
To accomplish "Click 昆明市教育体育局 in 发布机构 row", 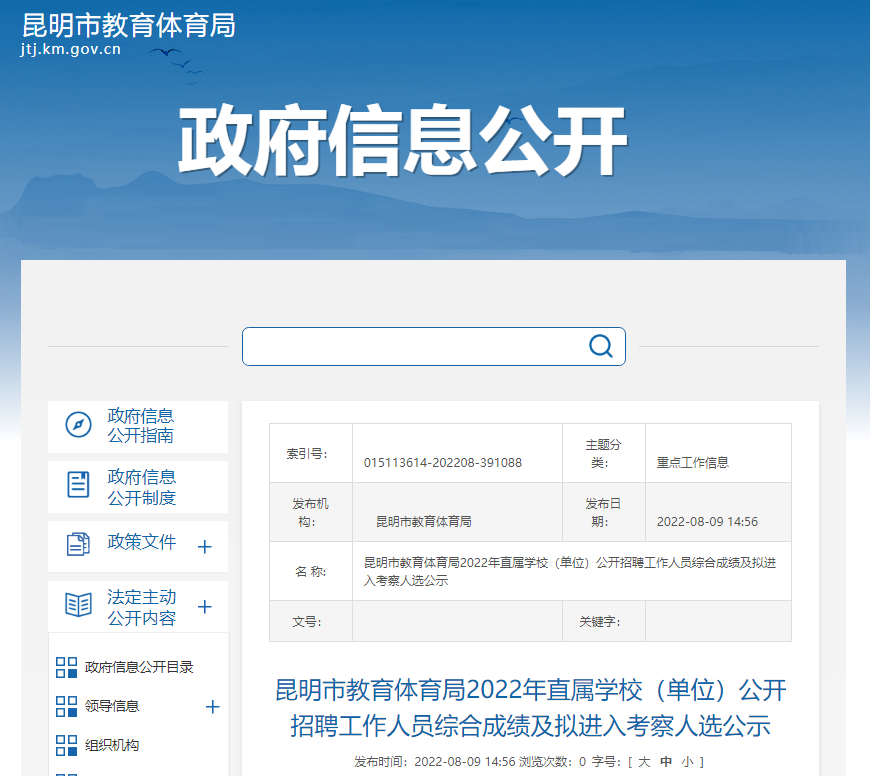I will (x=423, y=521).
